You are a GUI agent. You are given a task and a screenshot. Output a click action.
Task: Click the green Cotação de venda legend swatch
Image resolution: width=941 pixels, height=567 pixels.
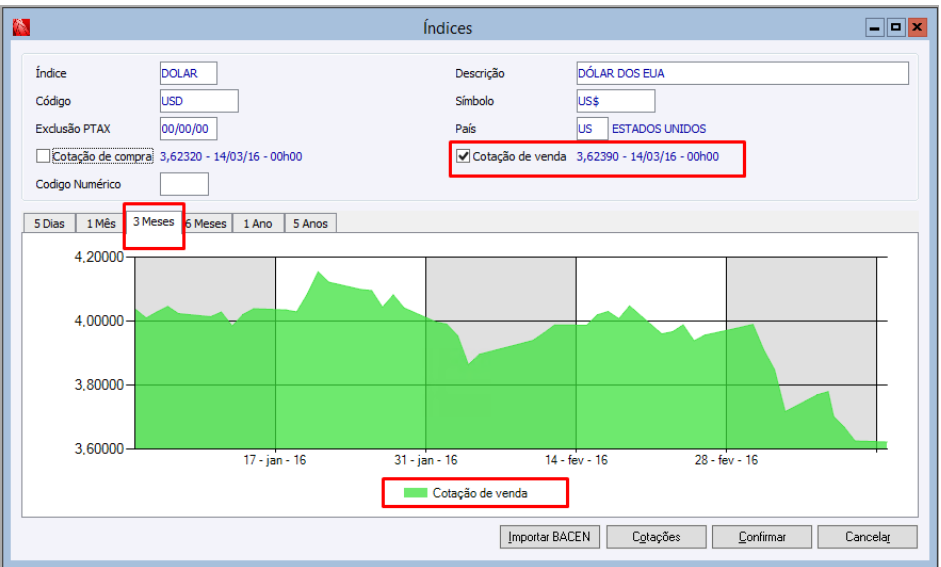click(x=415, y=493)
